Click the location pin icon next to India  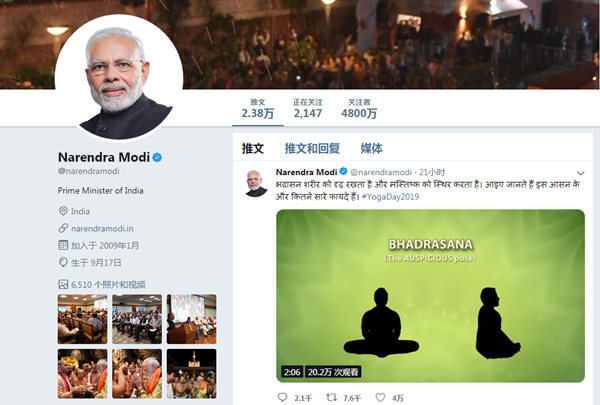click(x=63, y=211)
